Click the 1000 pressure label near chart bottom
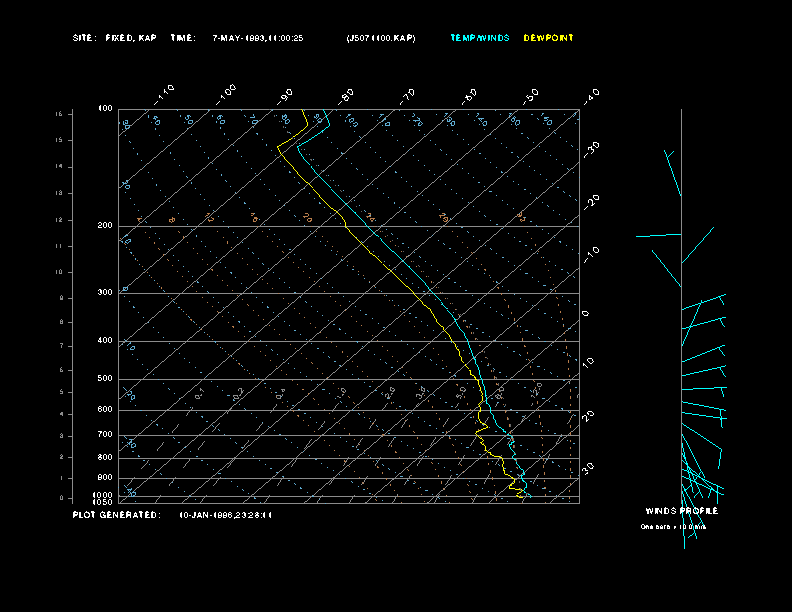Screen dimensions: 792x612 coord(104,495)
